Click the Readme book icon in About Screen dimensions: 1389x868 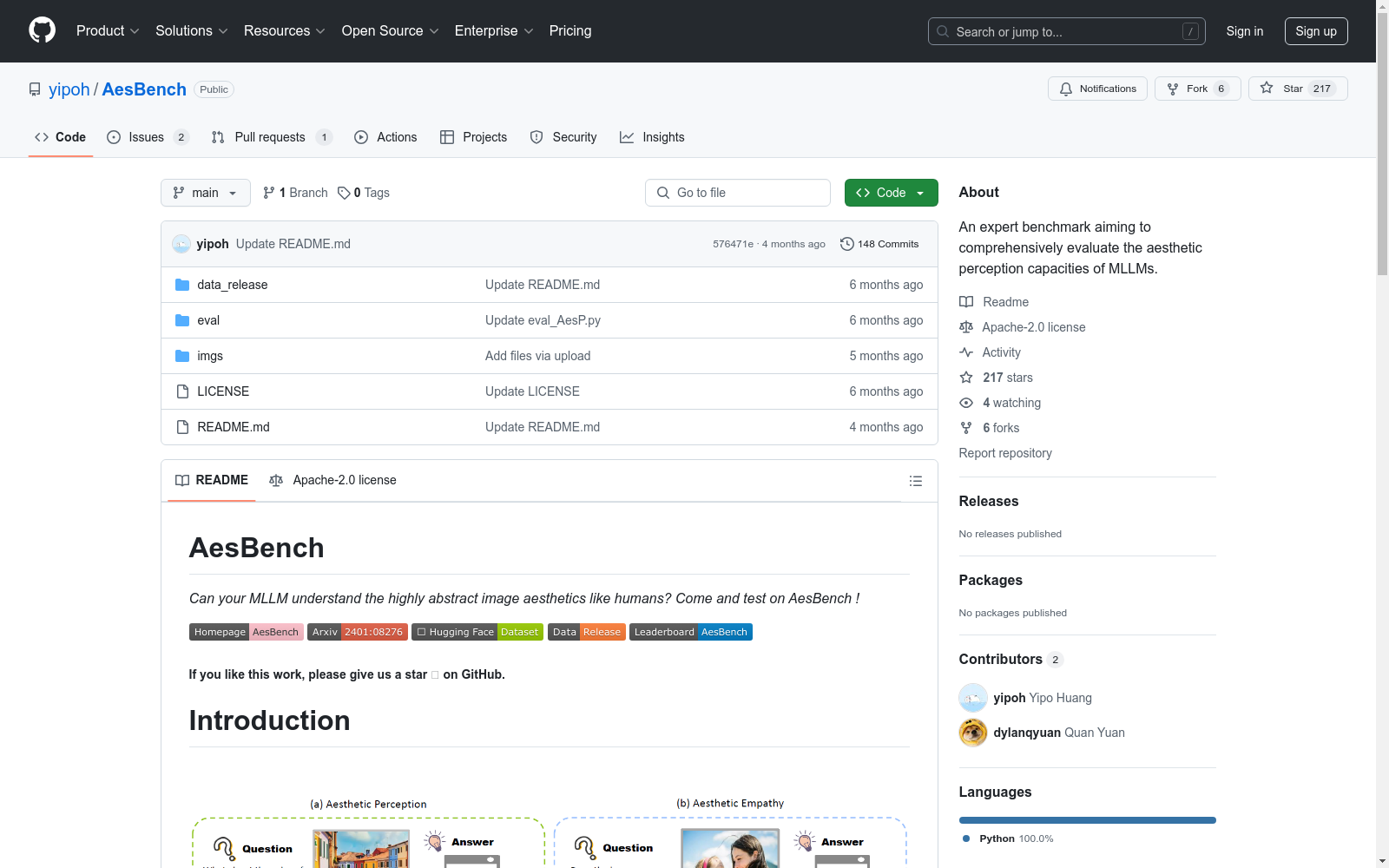click(x=966, y=302)
